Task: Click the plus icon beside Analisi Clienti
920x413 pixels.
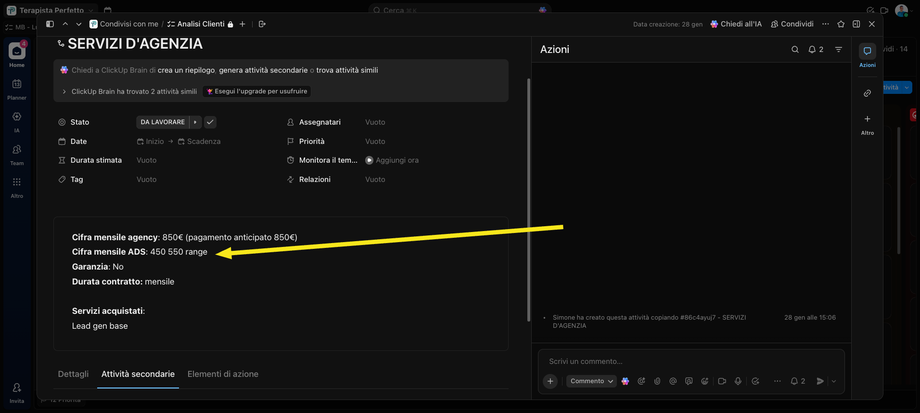Action: (242, 24)
